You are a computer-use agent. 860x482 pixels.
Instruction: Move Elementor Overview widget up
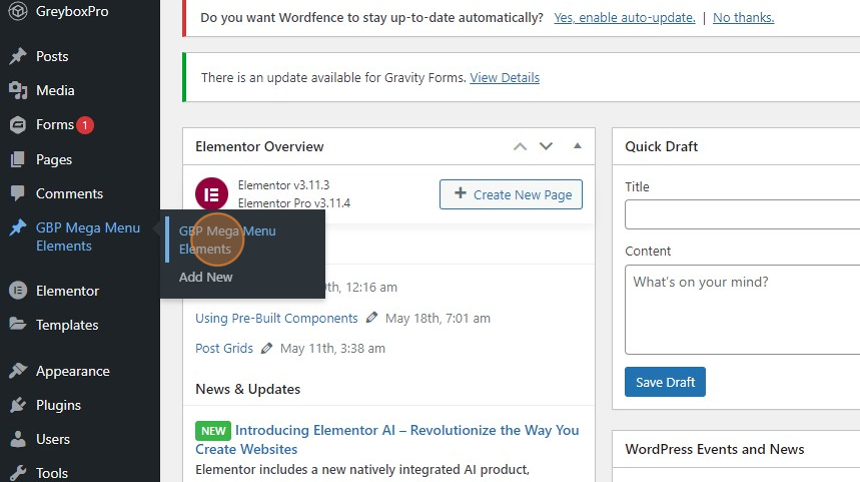(520, 146)
